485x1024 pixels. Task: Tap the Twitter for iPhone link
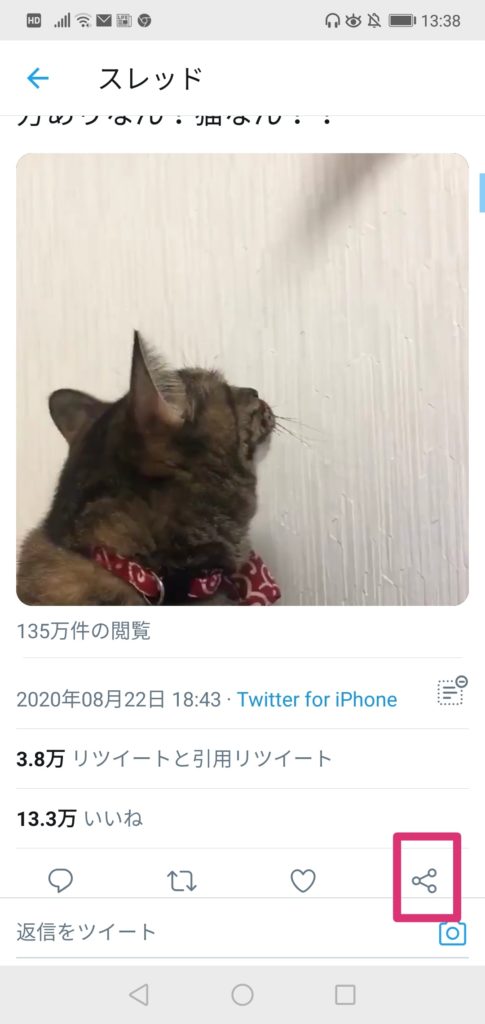point(317,700)
